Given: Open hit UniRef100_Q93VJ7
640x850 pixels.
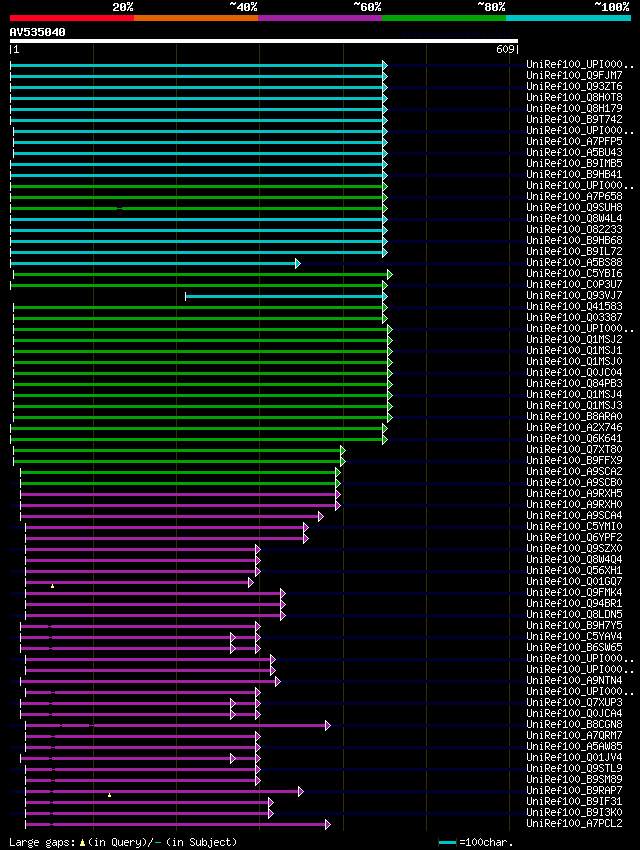Looking at the screenshot, I should tap(574, 295).
